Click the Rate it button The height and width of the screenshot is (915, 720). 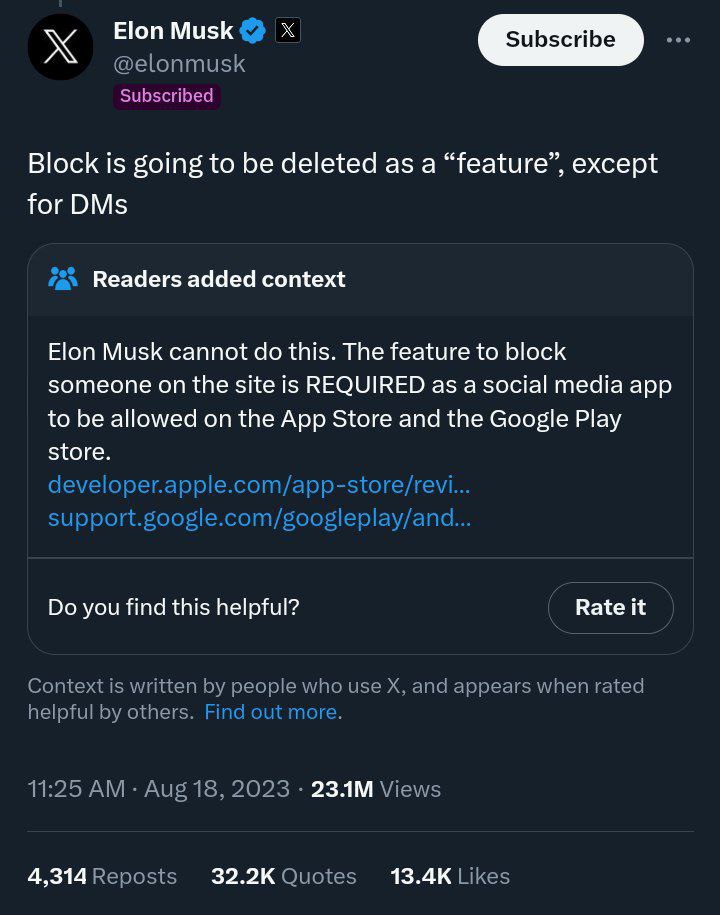click(611, 607)
